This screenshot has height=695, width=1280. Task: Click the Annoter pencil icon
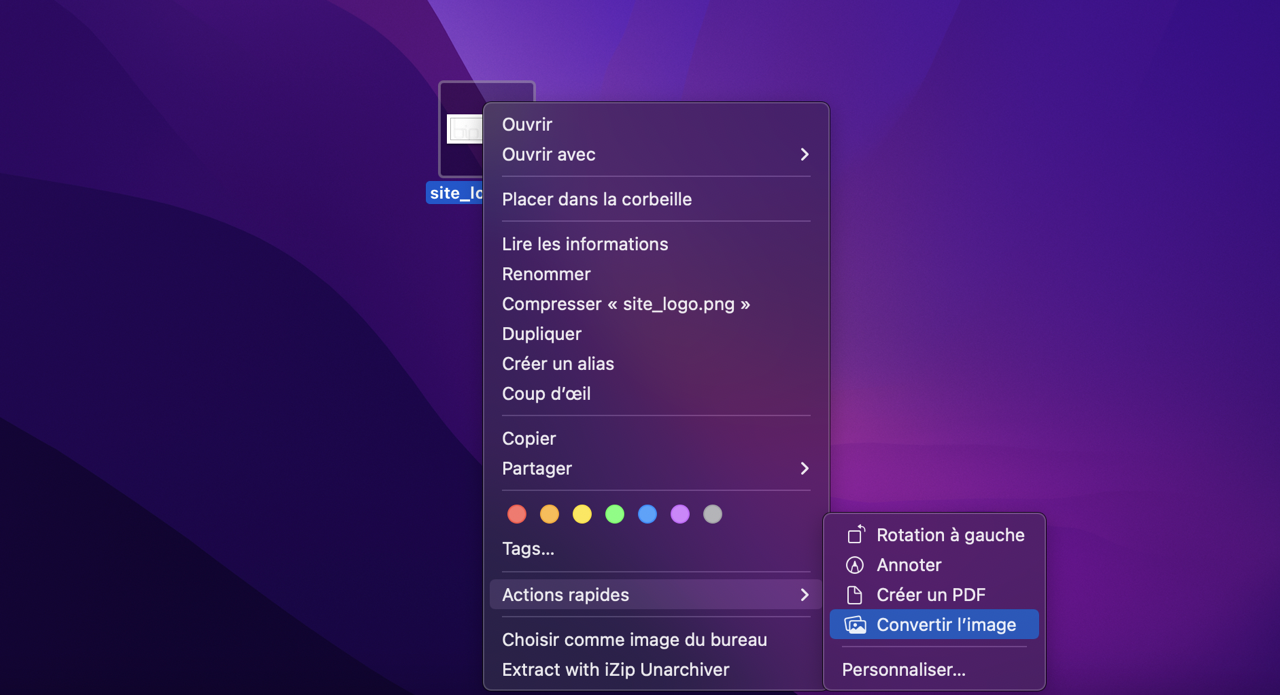(x=855, y=565)
